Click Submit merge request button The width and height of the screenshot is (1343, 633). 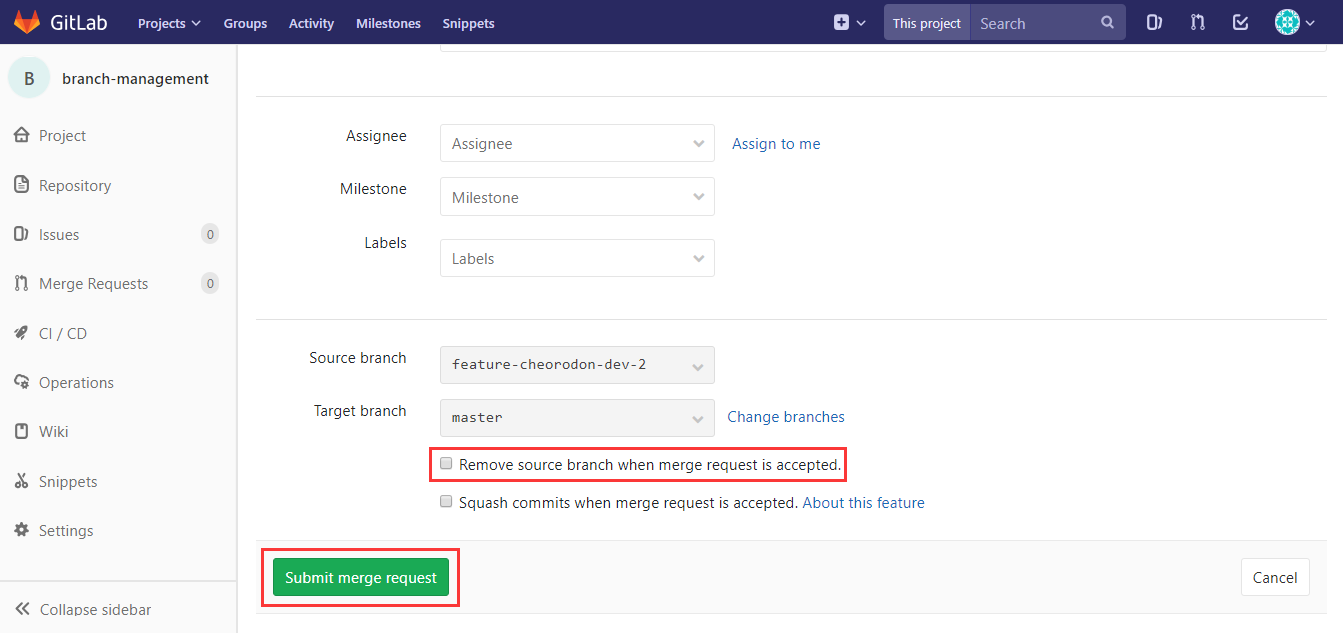(361, 577)
